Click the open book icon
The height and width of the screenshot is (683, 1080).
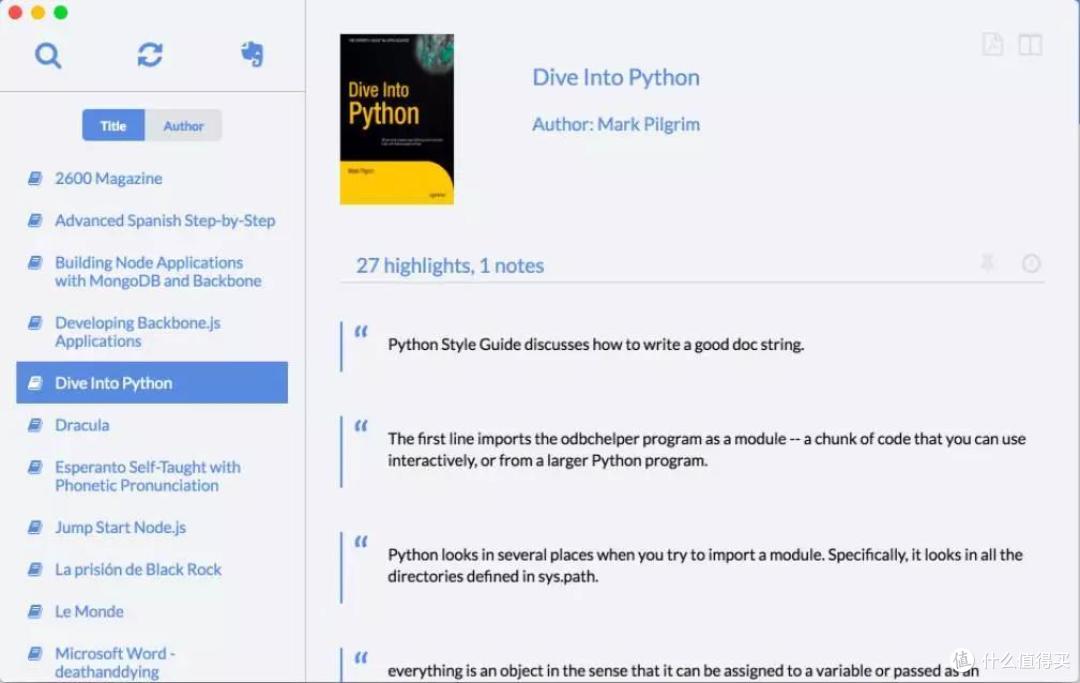pyautogui.click(x=1030, y=45)
